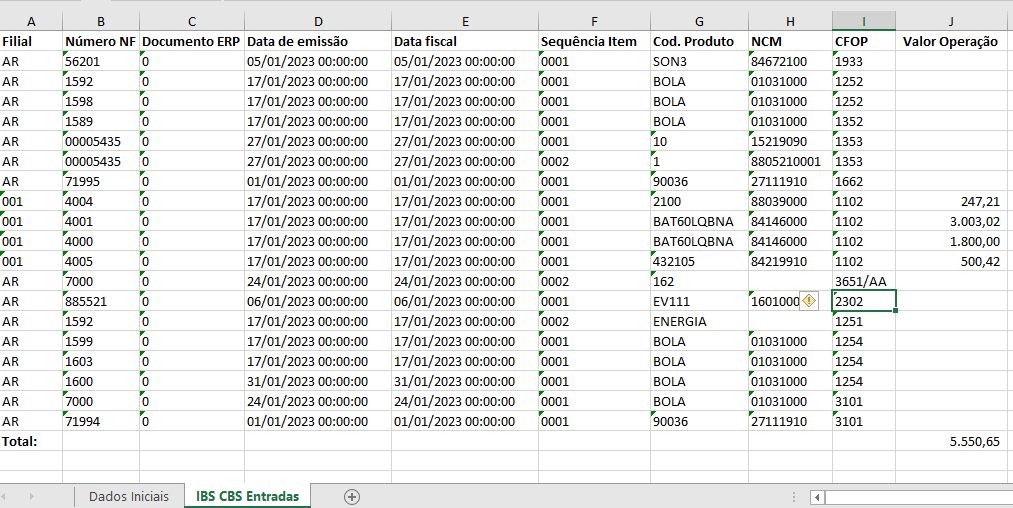Open the error warning icon beside NCM cell
Screen dimensions: 1013x508
[810, 301]
